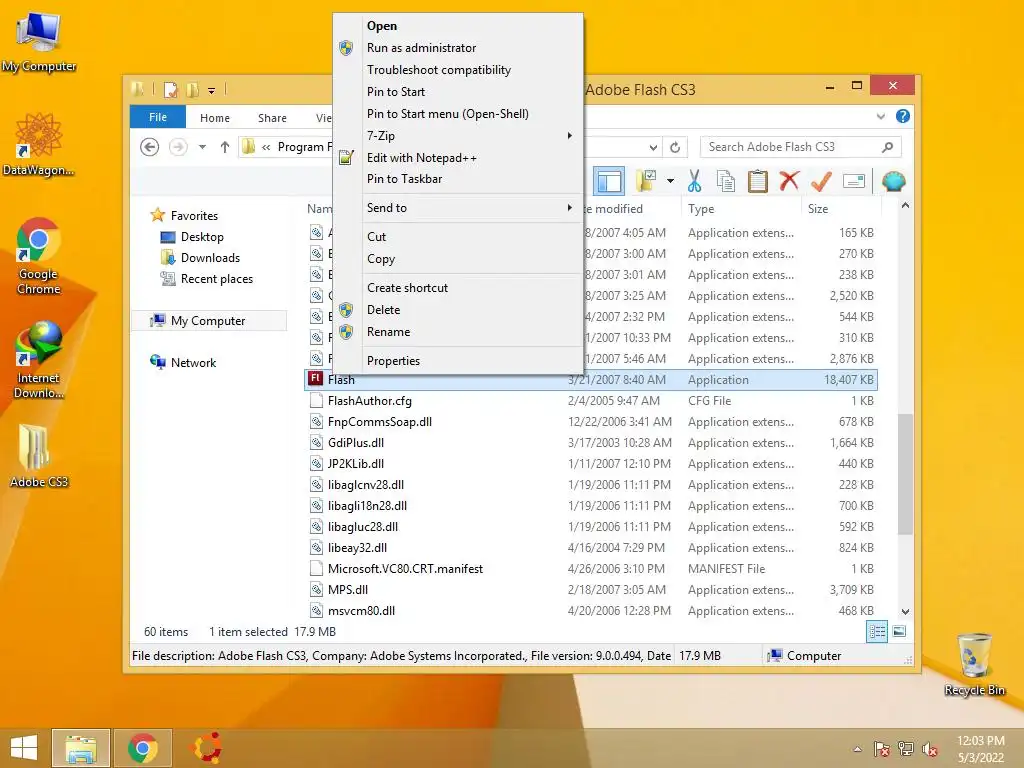Toggle the navigation pane toolbar icon

click(609, 181)
